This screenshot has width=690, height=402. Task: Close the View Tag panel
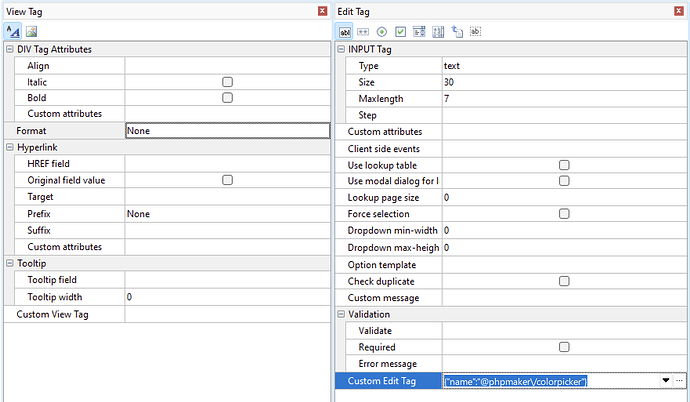322,10
